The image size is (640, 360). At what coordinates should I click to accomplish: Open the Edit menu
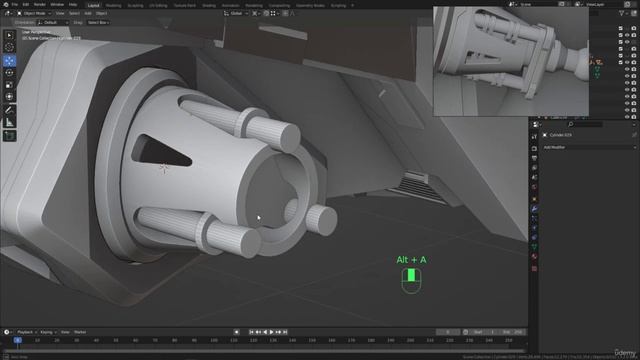pyautogui.click(x=26, y=4)
